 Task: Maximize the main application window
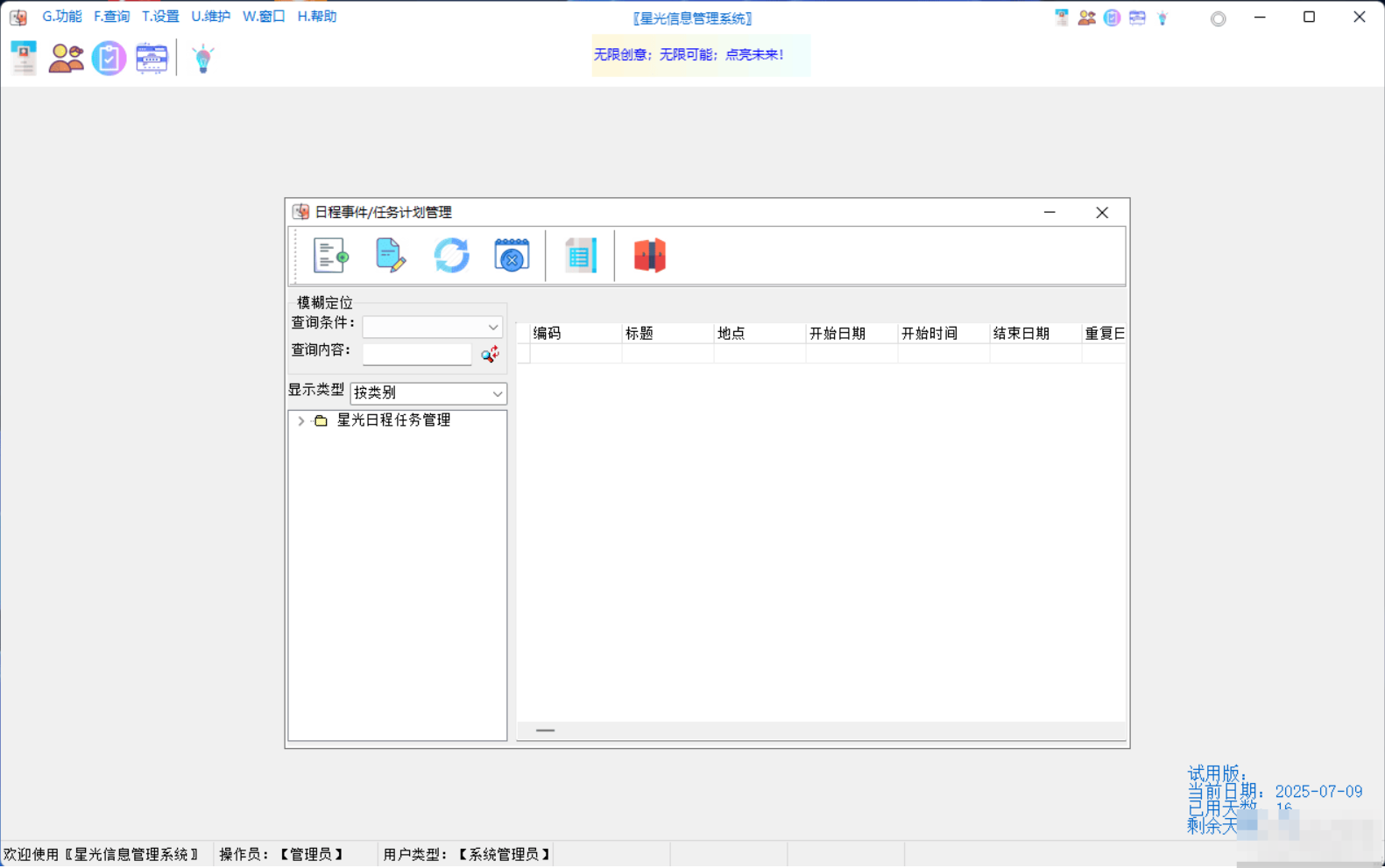click(x=1309, y=17)
